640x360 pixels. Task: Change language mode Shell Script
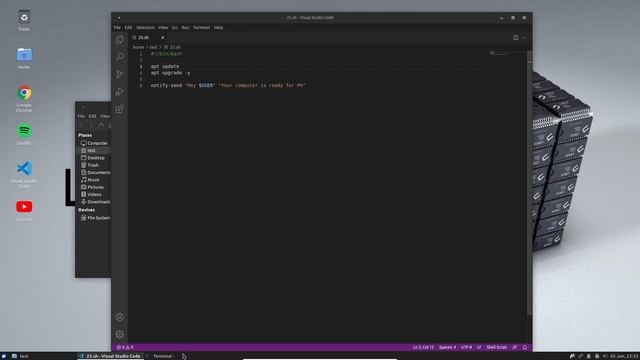pos(496,347)
